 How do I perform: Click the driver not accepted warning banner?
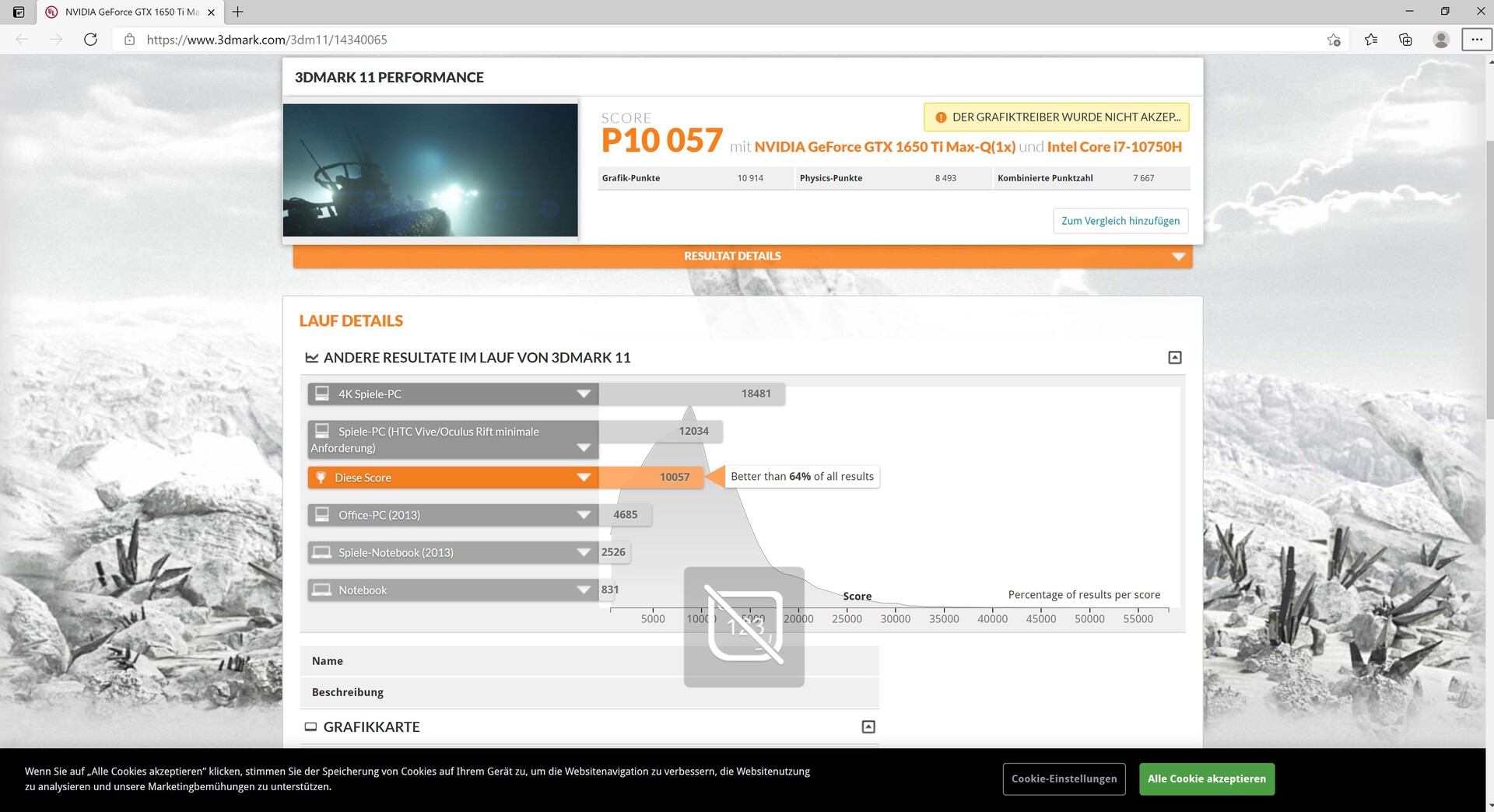(1057, 117)
